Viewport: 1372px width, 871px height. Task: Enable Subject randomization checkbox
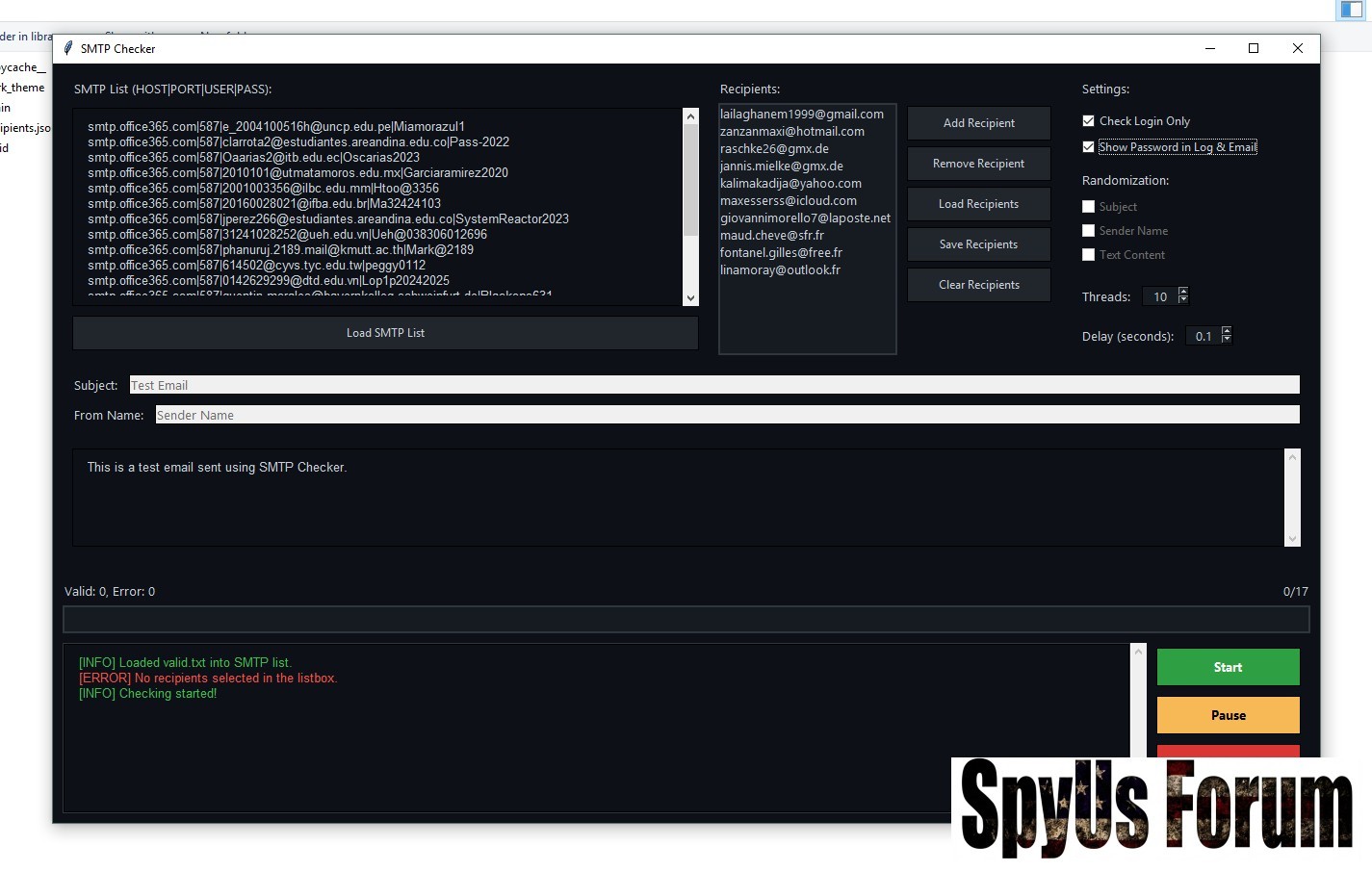pos(1089,207)
